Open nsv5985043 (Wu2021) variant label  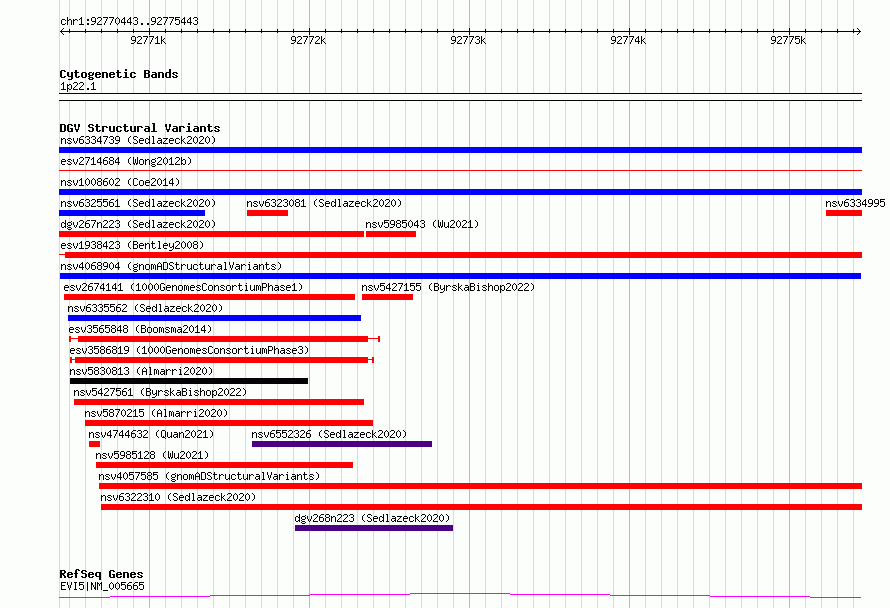422,224
